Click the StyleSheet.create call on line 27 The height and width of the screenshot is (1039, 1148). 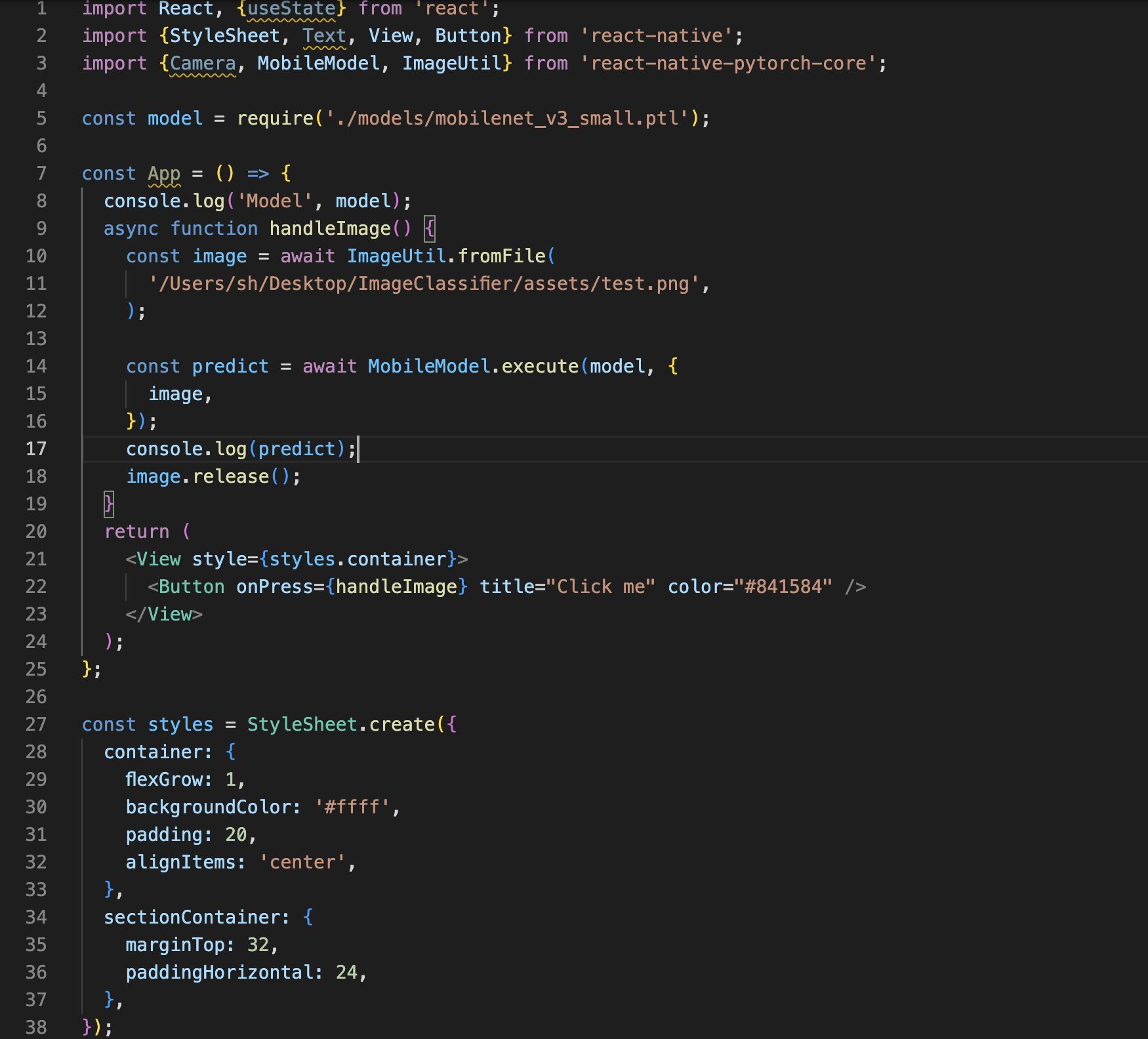tap(341, 724)
